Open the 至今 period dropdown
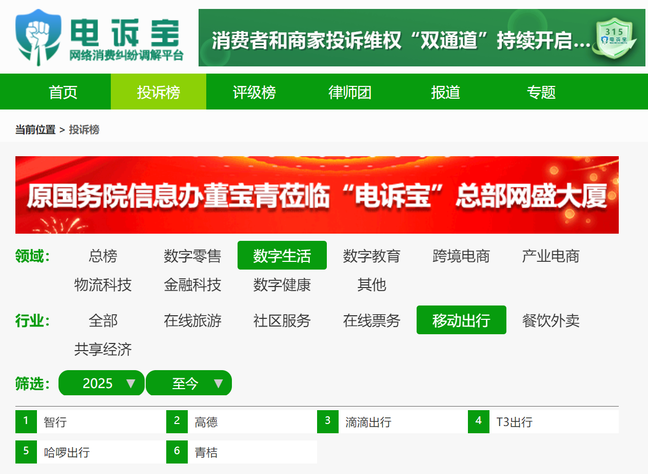Screen dimensions: 648x474 coord(189,383)
